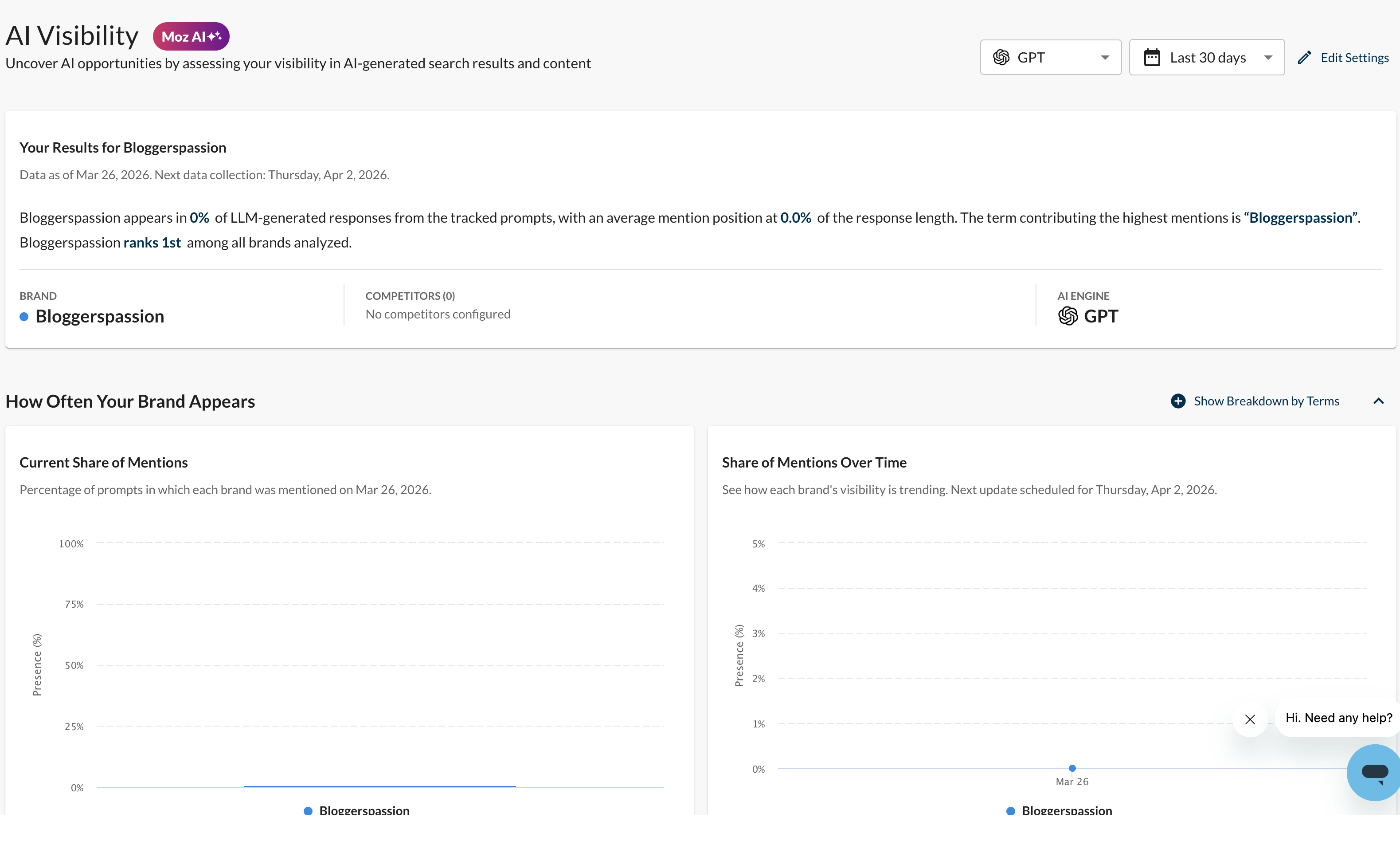Click the Bloggerspassion bar in share chart
Screen dimensions: 1400x841
pos(379,786)
